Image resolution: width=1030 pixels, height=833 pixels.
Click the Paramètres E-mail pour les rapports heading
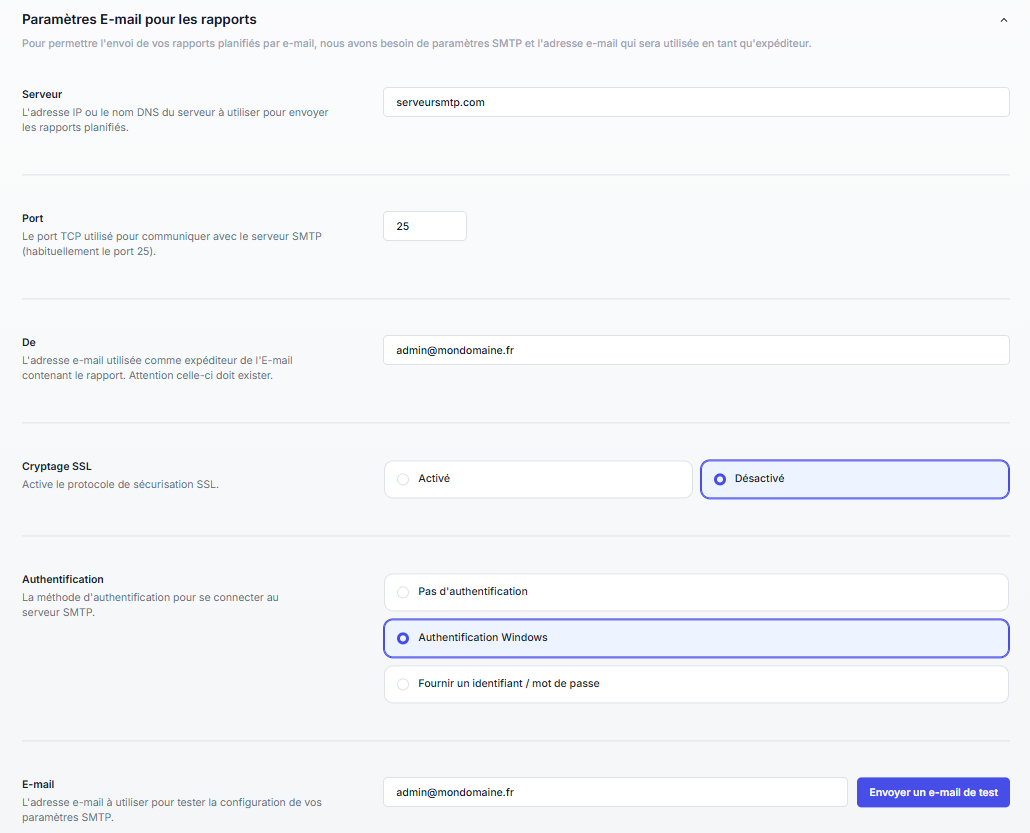[139, 19]
